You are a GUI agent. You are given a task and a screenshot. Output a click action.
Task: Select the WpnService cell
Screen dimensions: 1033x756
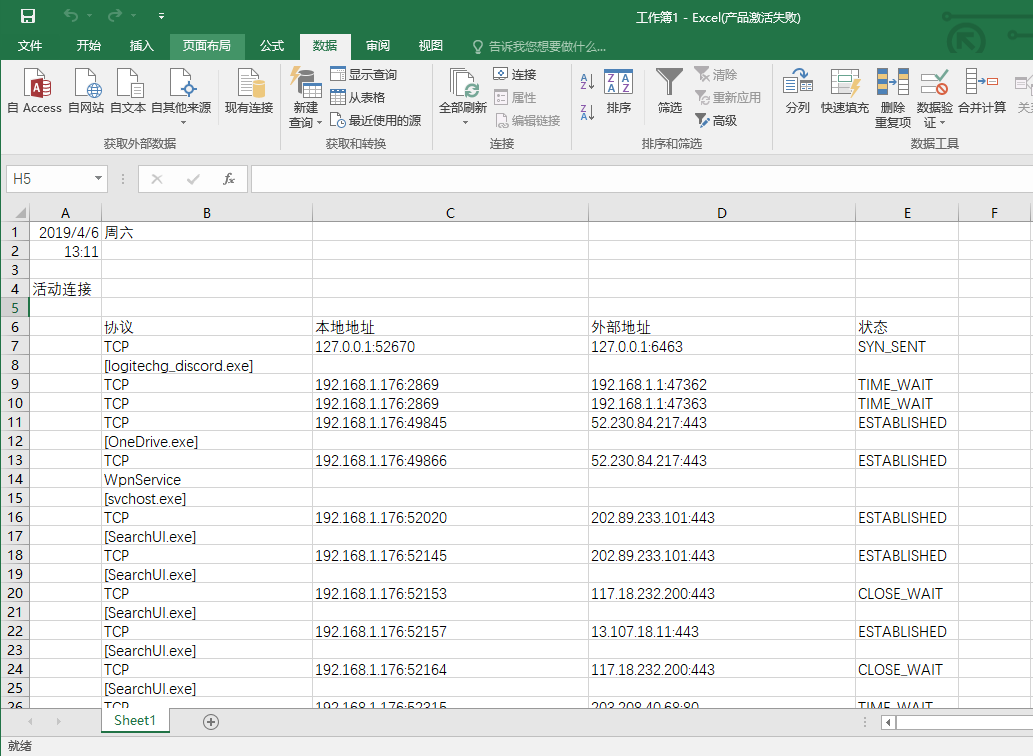coord(207,479)
